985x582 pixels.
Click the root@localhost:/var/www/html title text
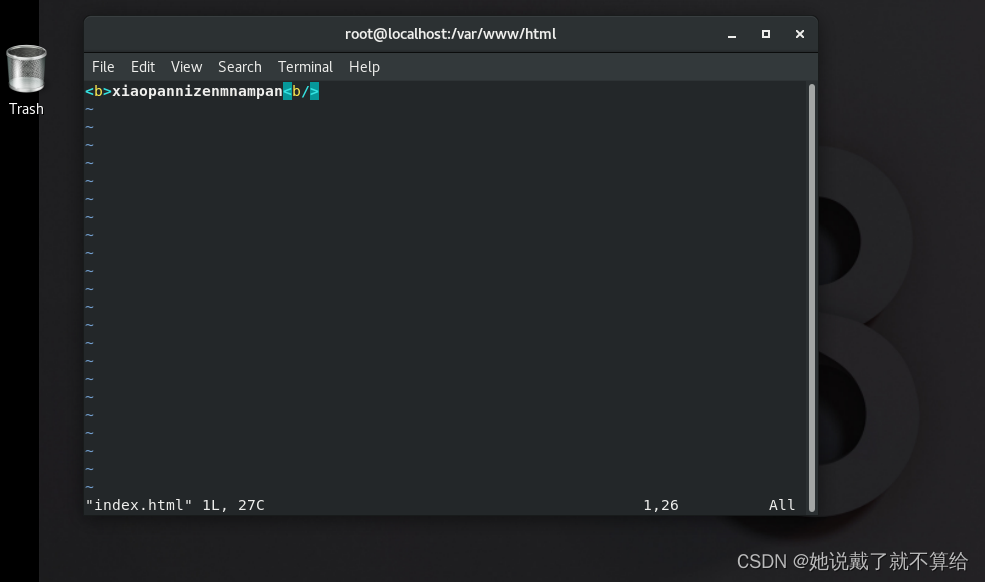click(450, 33)
